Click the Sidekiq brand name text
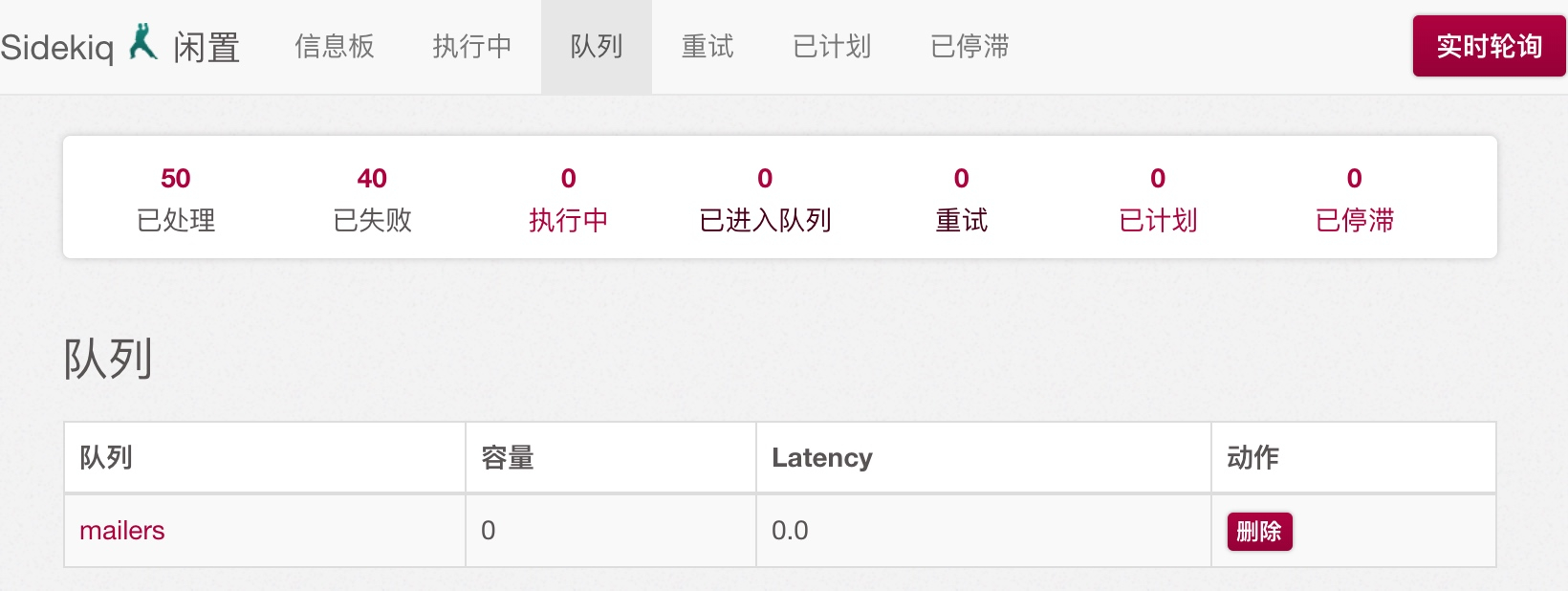1568x591 pixels. click(56, 47)
